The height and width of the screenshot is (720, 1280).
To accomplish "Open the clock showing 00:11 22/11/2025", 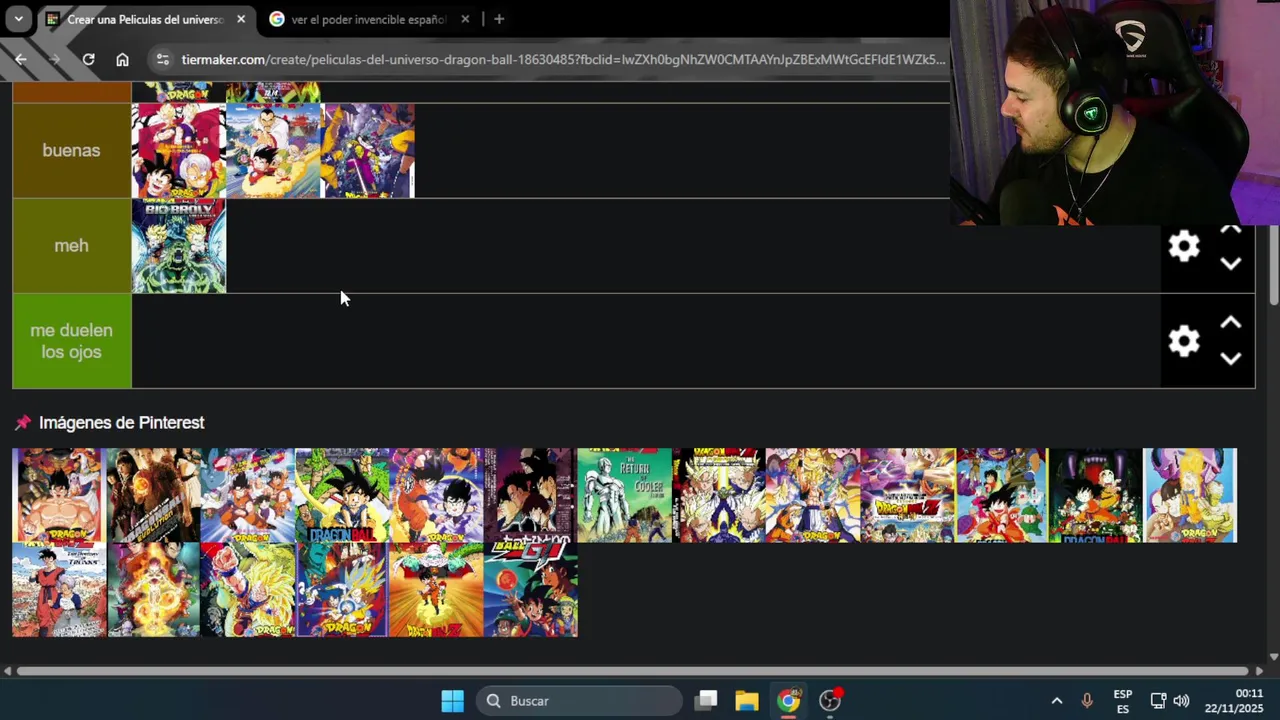I will point(1236,701).
